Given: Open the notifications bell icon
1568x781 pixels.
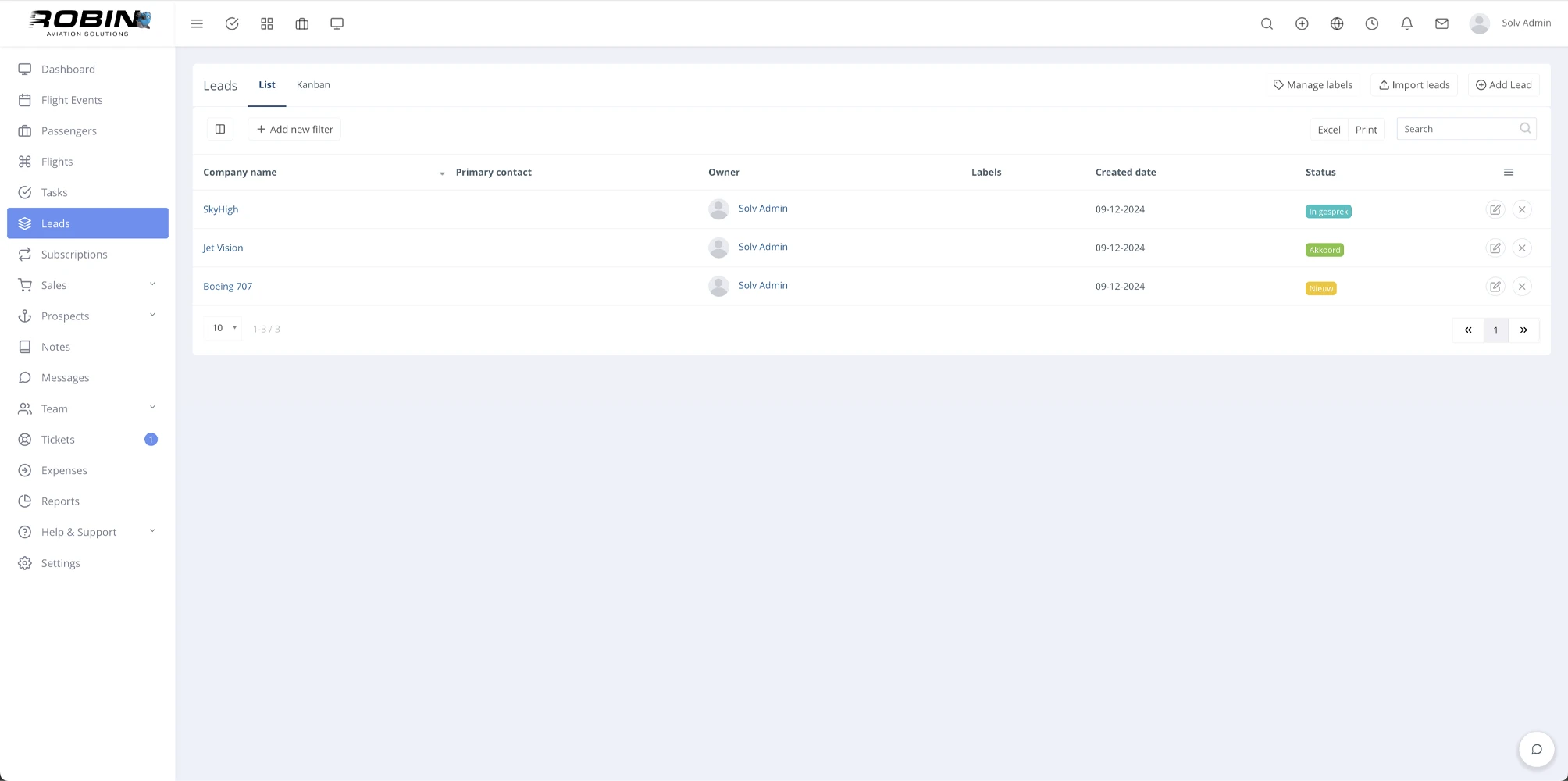Looking at the screenshot, I should pyautogui.click(x=1406, y=23).
